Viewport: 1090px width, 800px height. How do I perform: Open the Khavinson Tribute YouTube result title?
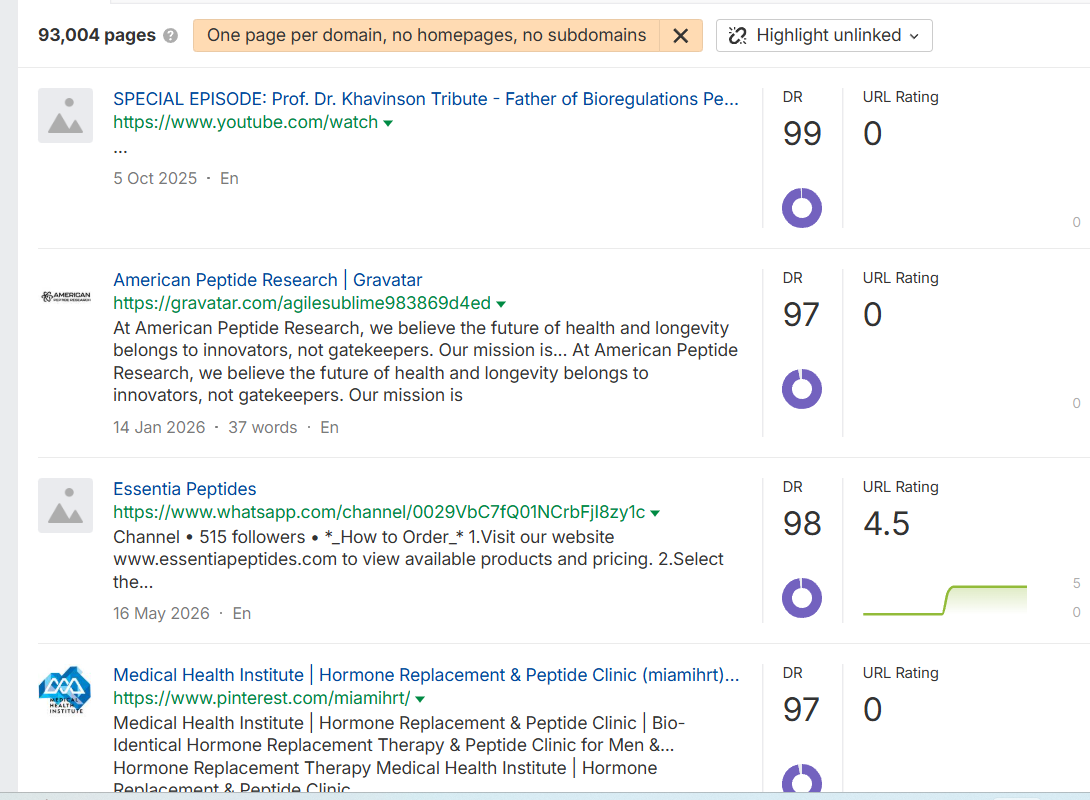tap(425, 99)
